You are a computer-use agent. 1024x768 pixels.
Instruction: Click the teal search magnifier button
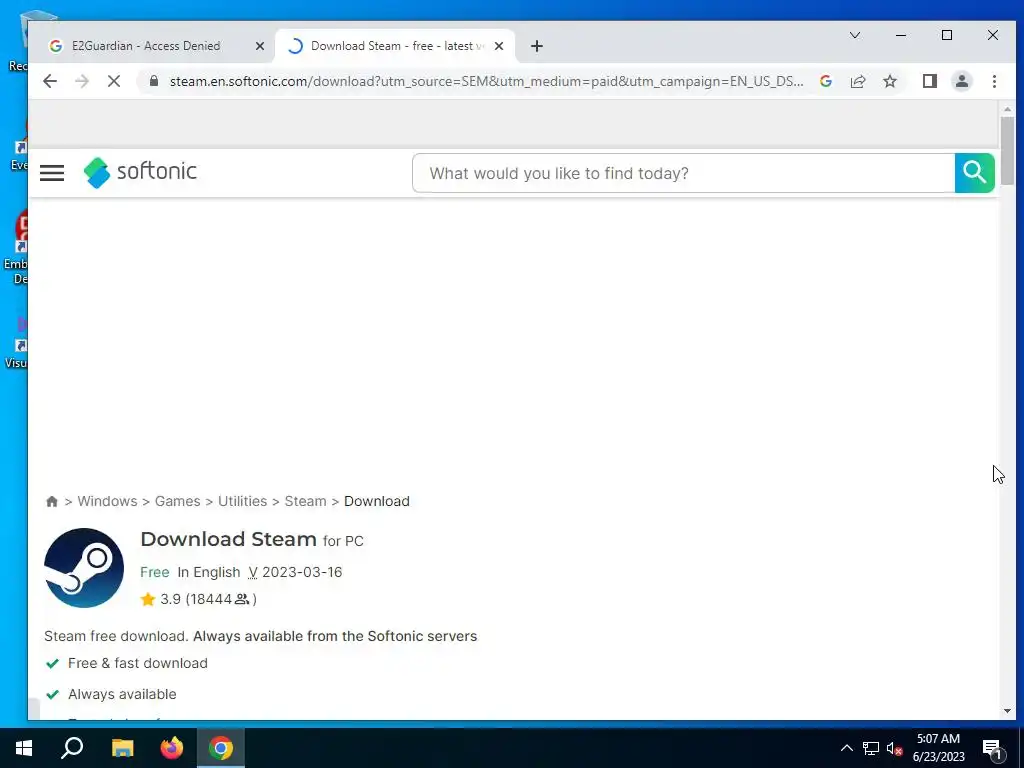[x=974, y=173]
